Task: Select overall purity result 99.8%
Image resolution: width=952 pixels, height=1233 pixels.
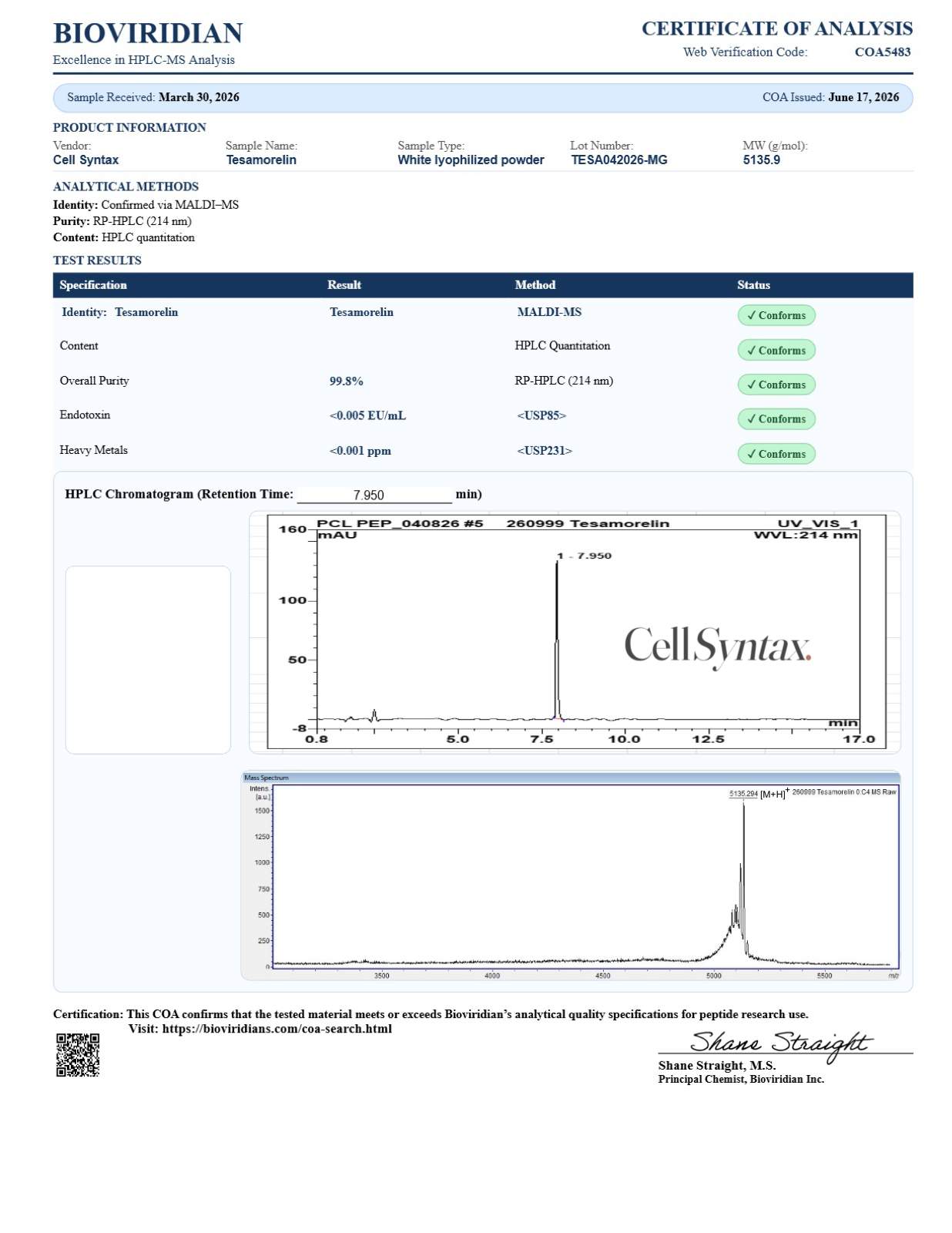Action: tap(347, 381)
